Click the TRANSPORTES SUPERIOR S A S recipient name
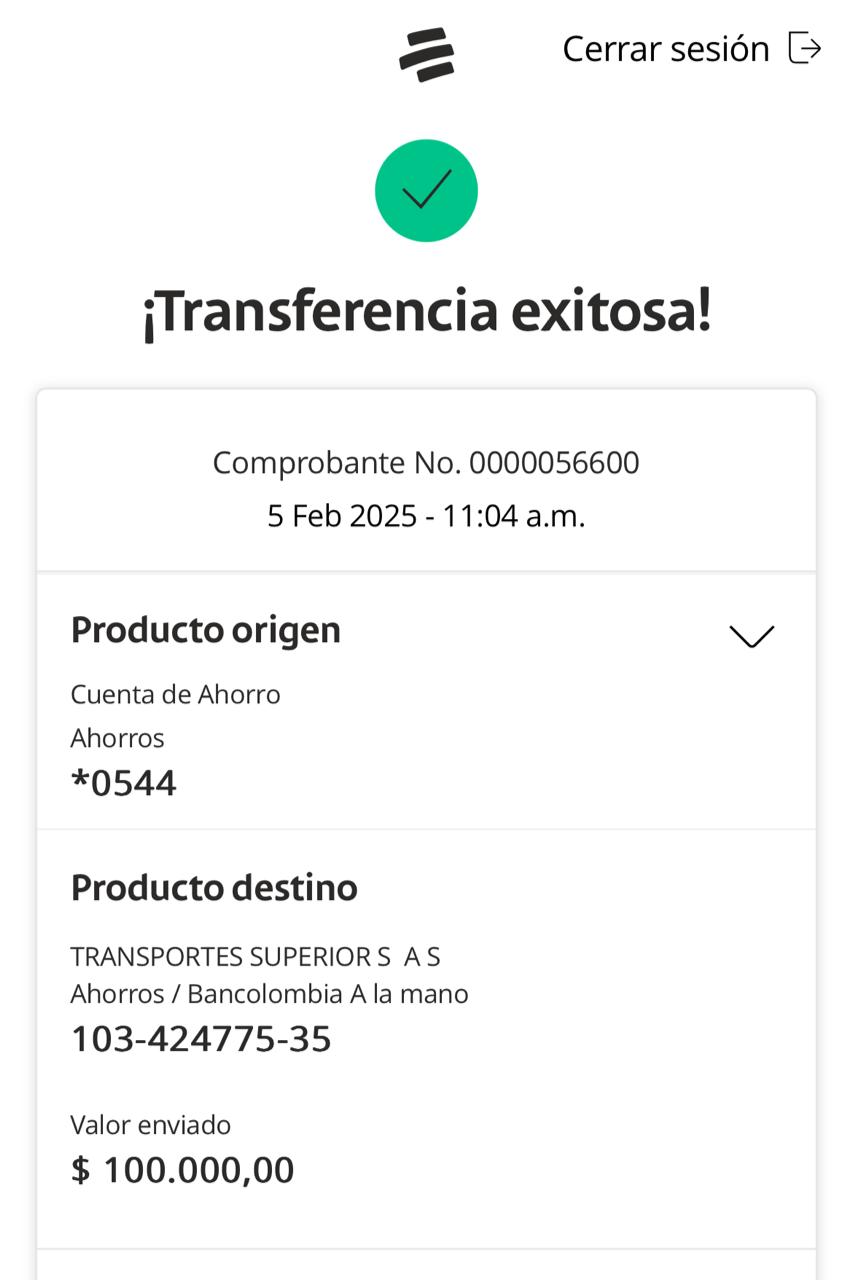853x1280 pixels. pos(255,957)
